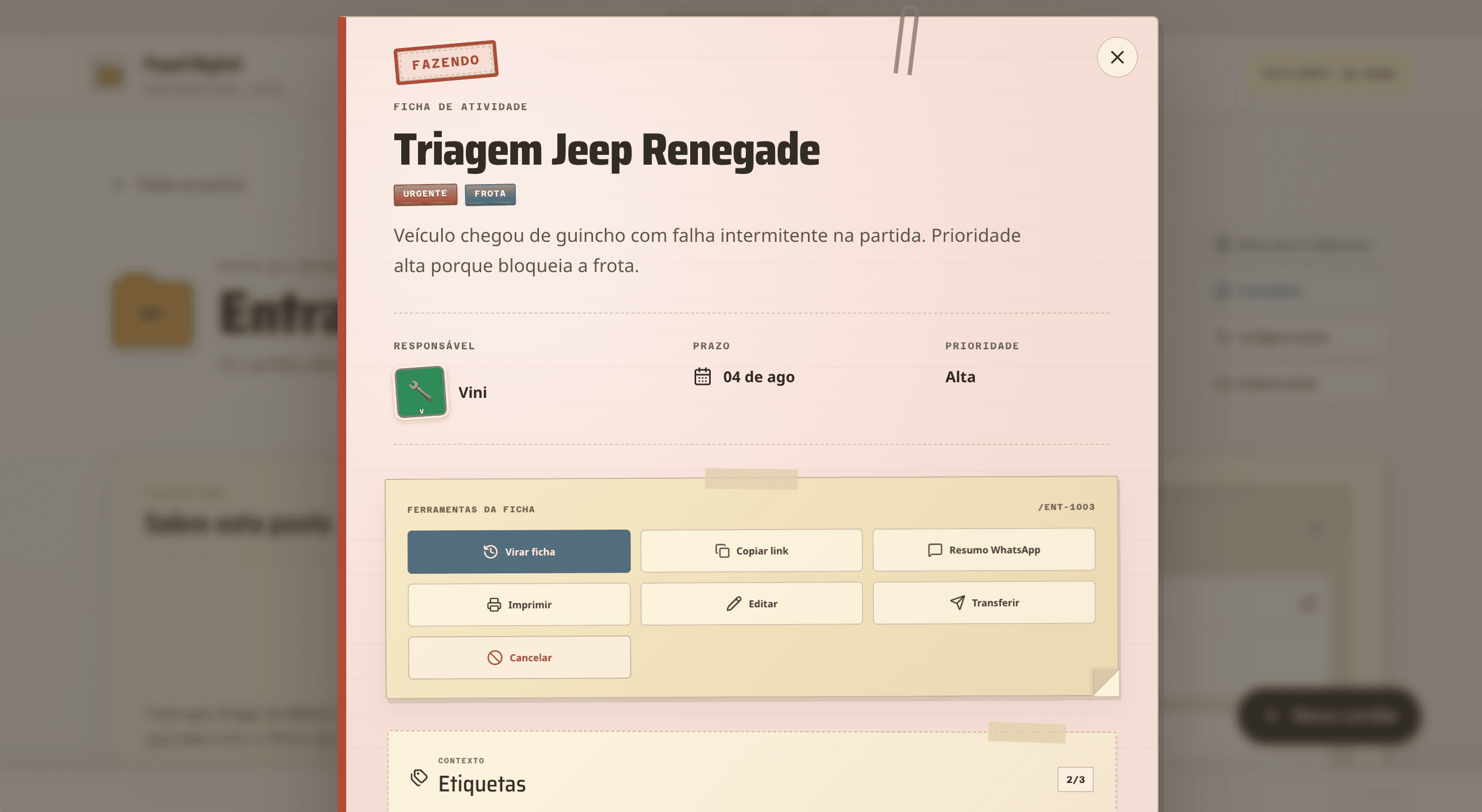Print the card using Imprimir
The height and width of the screenshot is (812, 1482).
[519, 604]
